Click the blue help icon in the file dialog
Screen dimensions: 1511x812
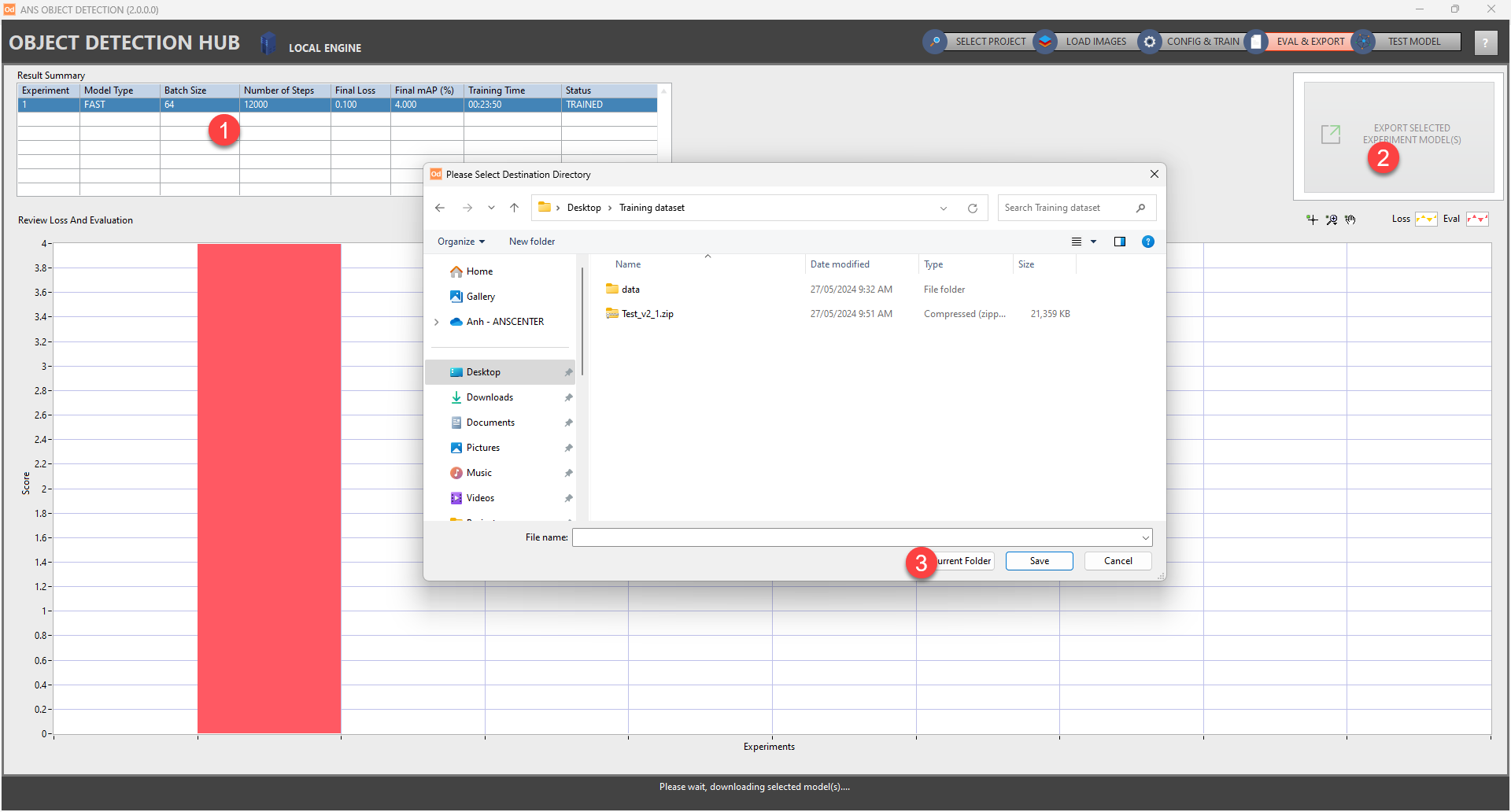(x=1148, y=242)
